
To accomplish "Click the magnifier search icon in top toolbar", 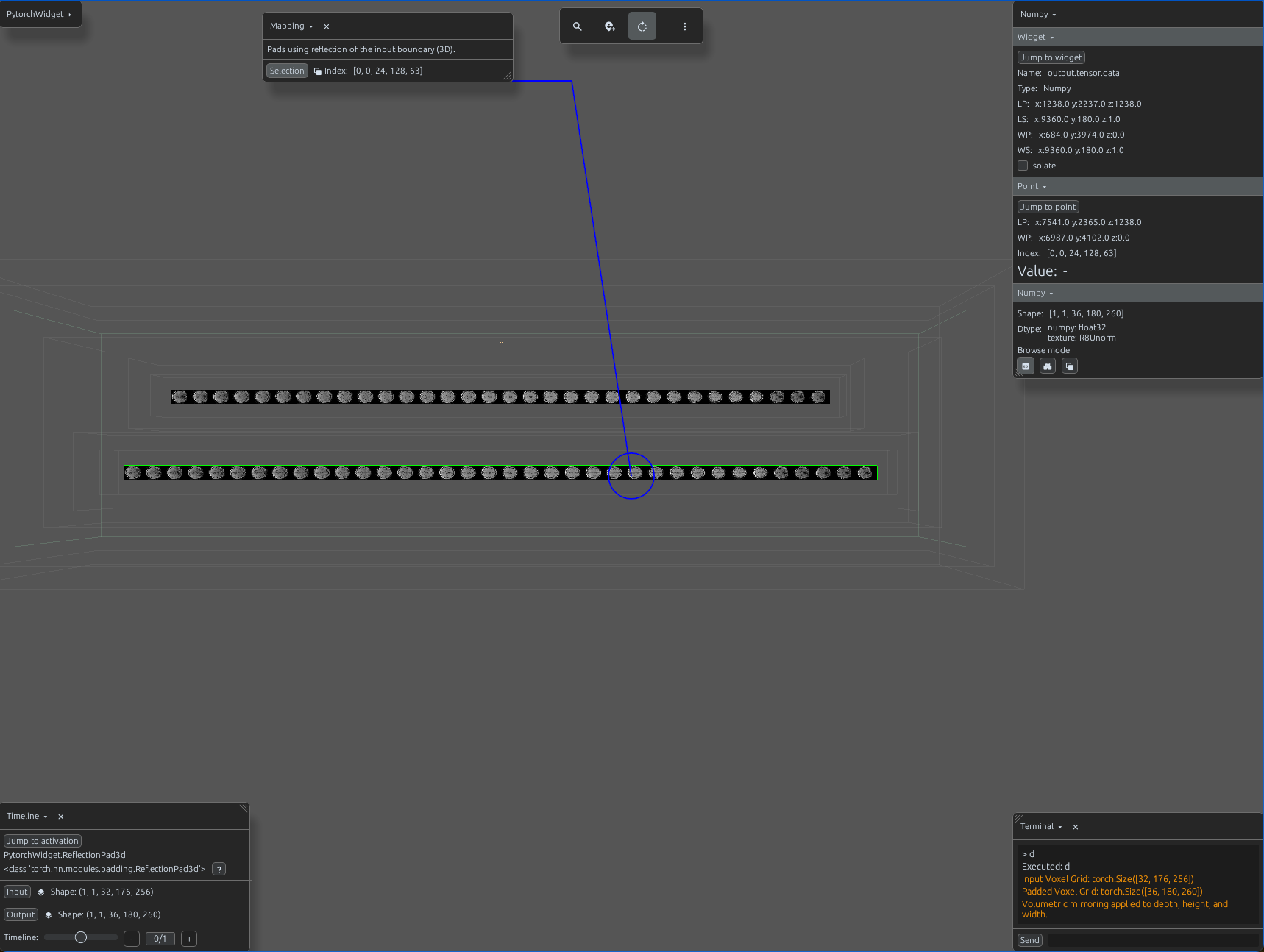I will point(578,26).
